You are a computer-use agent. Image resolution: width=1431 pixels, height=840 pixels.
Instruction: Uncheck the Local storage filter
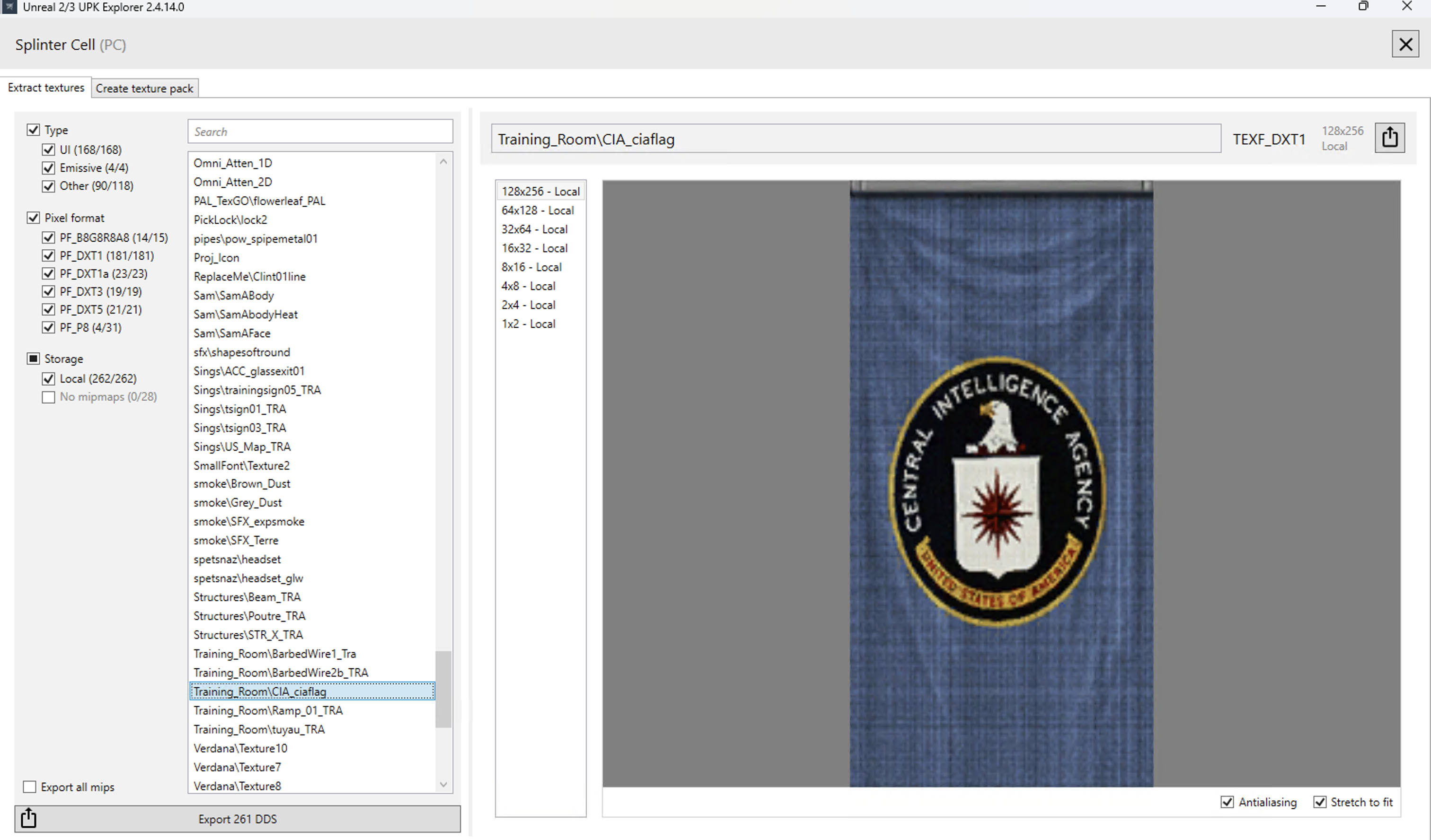click(48, 378)
